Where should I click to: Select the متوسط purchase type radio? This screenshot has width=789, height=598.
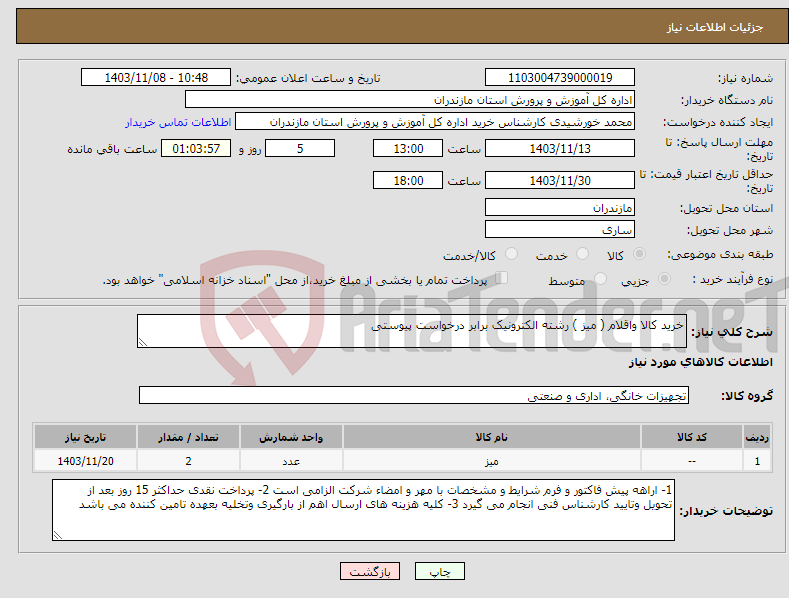(600, 278)
